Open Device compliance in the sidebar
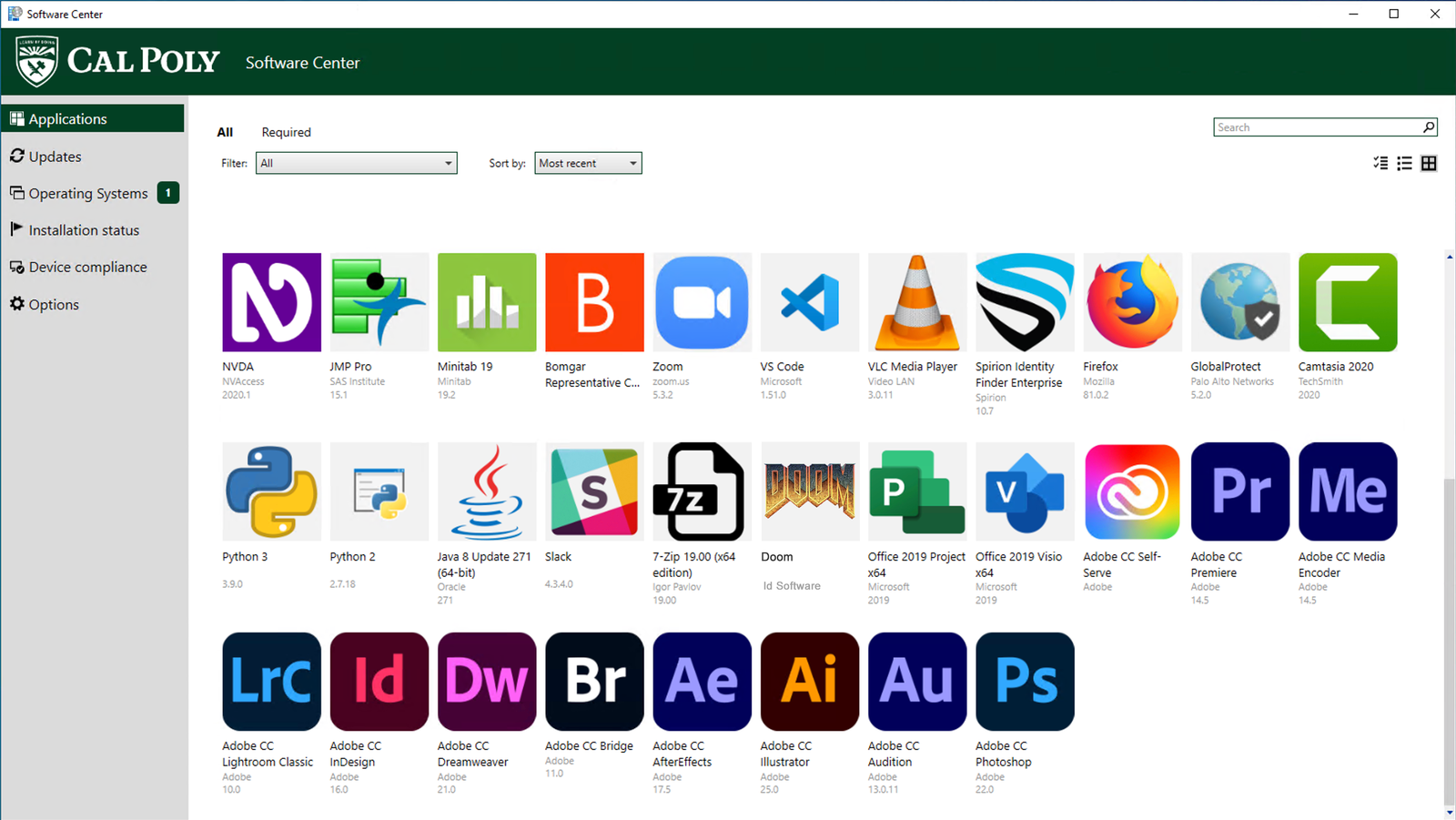The height and width of the screenshot is (820, 1456). [94, 267]
